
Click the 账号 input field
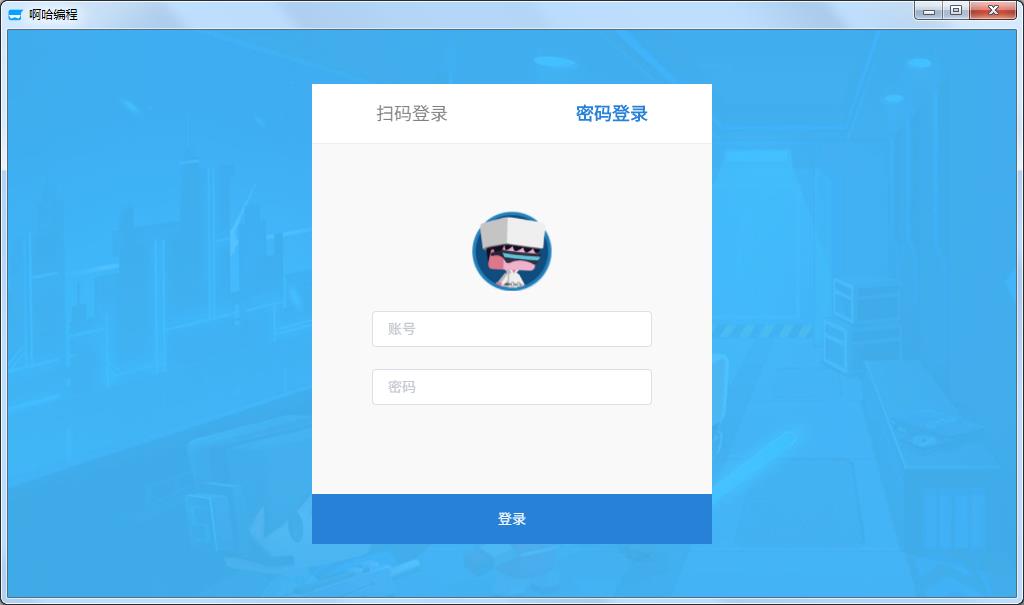tap(511, 329)
